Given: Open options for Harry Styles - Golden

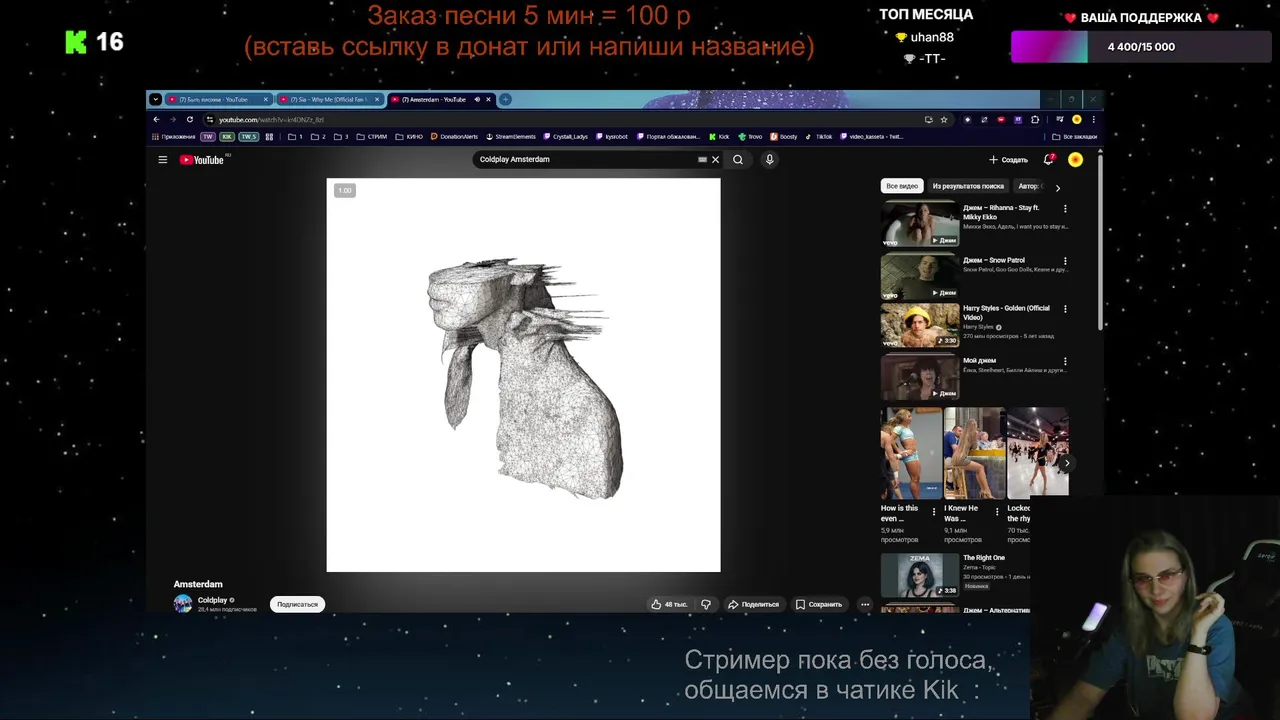Looking at the screenshot, I should click(1065, 309).
